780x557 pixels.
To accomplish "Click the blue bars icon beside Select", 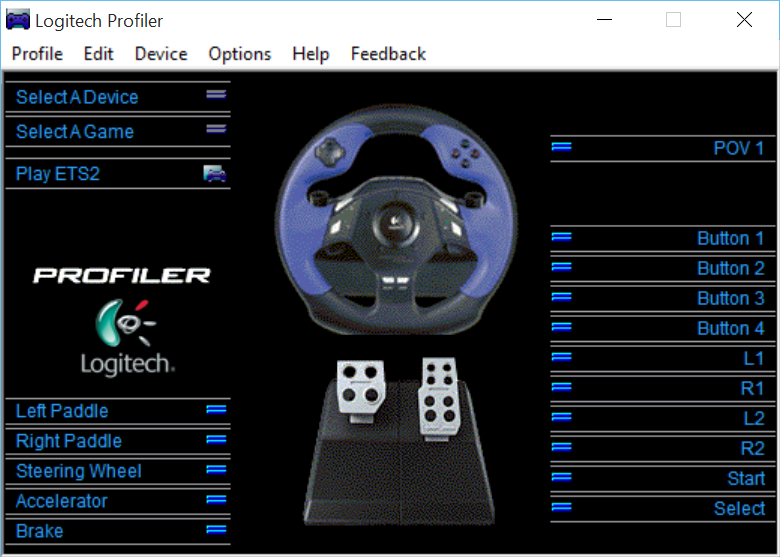I will pos(562,507).
